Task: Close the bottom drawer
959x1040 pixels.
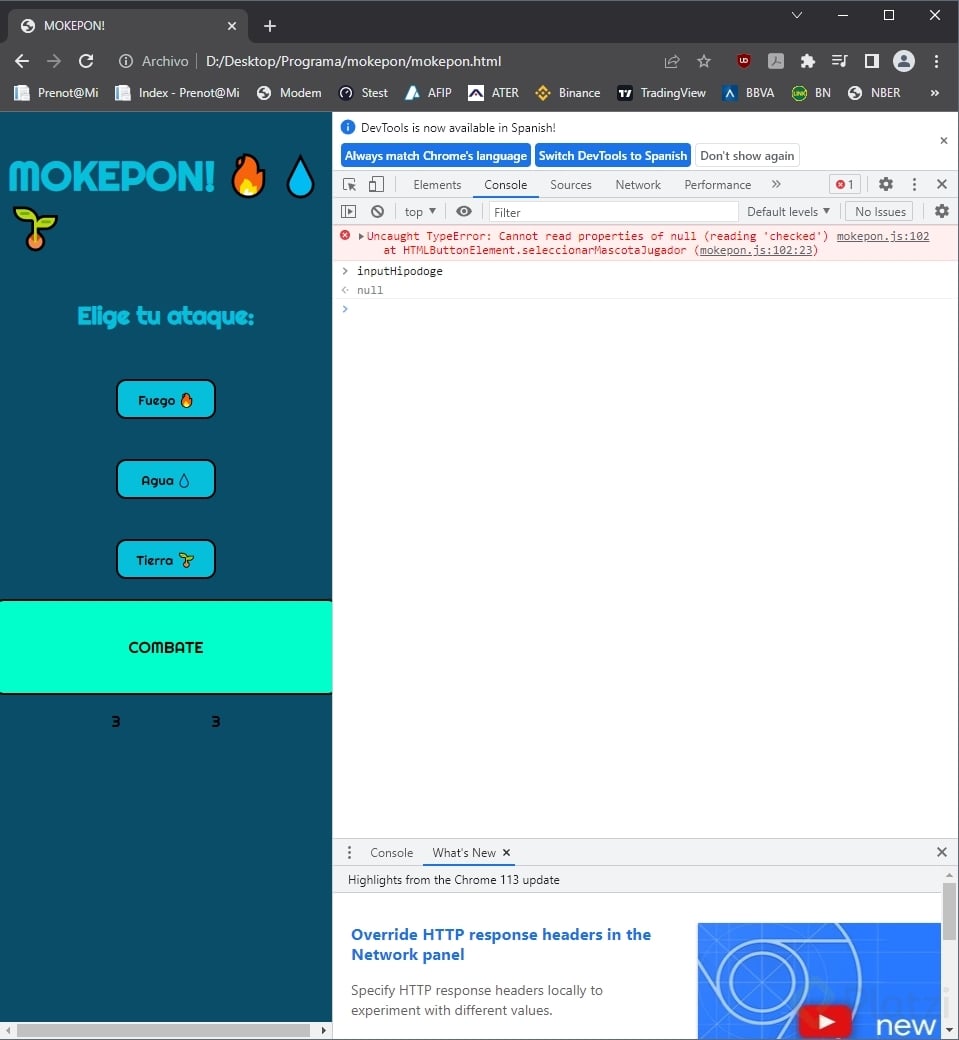Action: tap(942, 852)
